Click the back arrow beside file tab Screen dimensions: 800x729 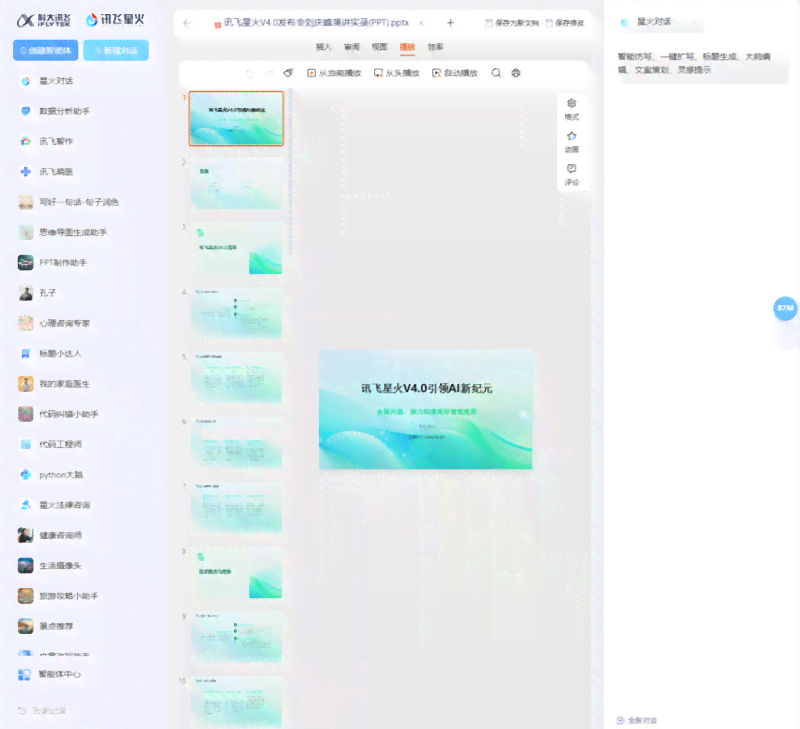(187, 23)
